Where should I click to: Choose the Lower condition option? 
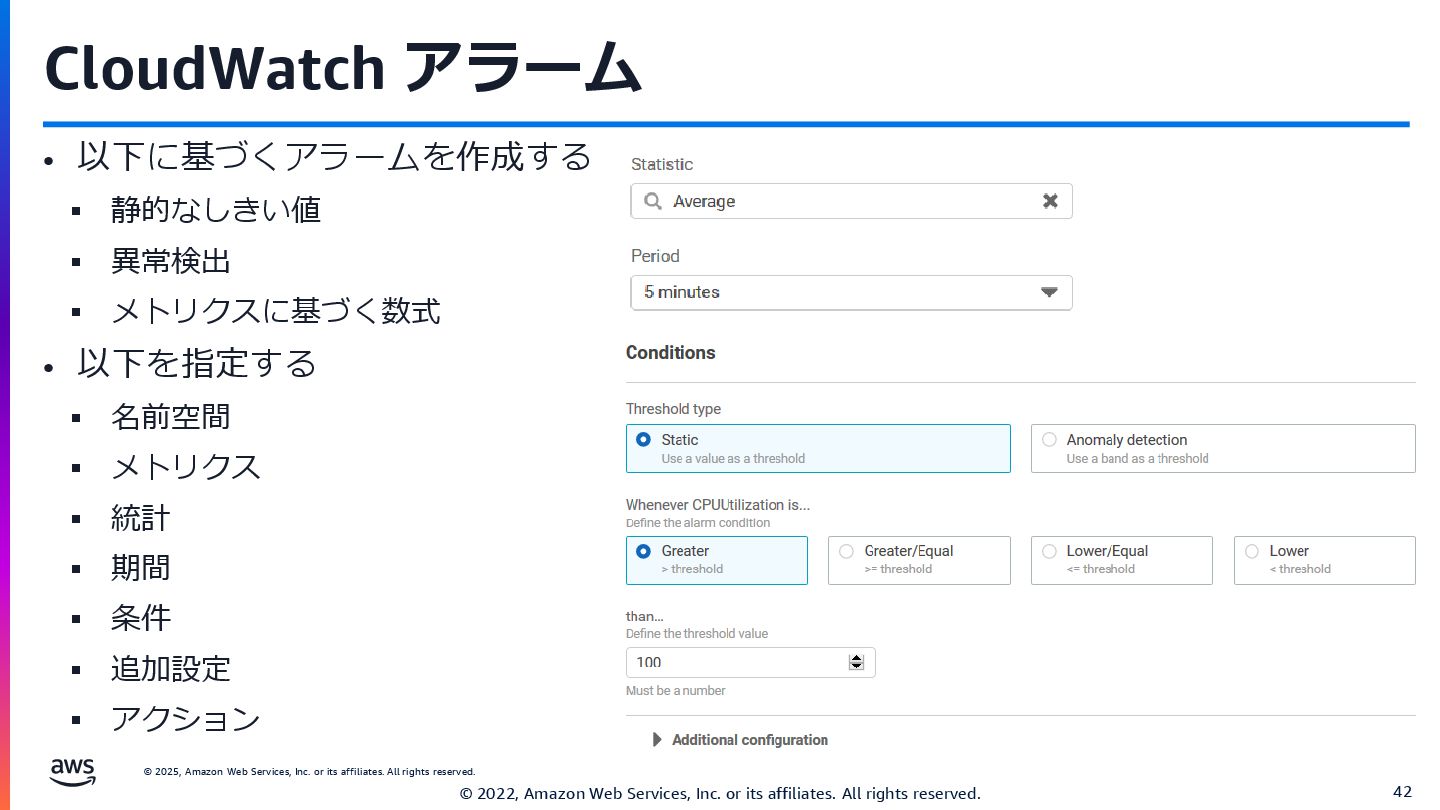(1325, 560)
